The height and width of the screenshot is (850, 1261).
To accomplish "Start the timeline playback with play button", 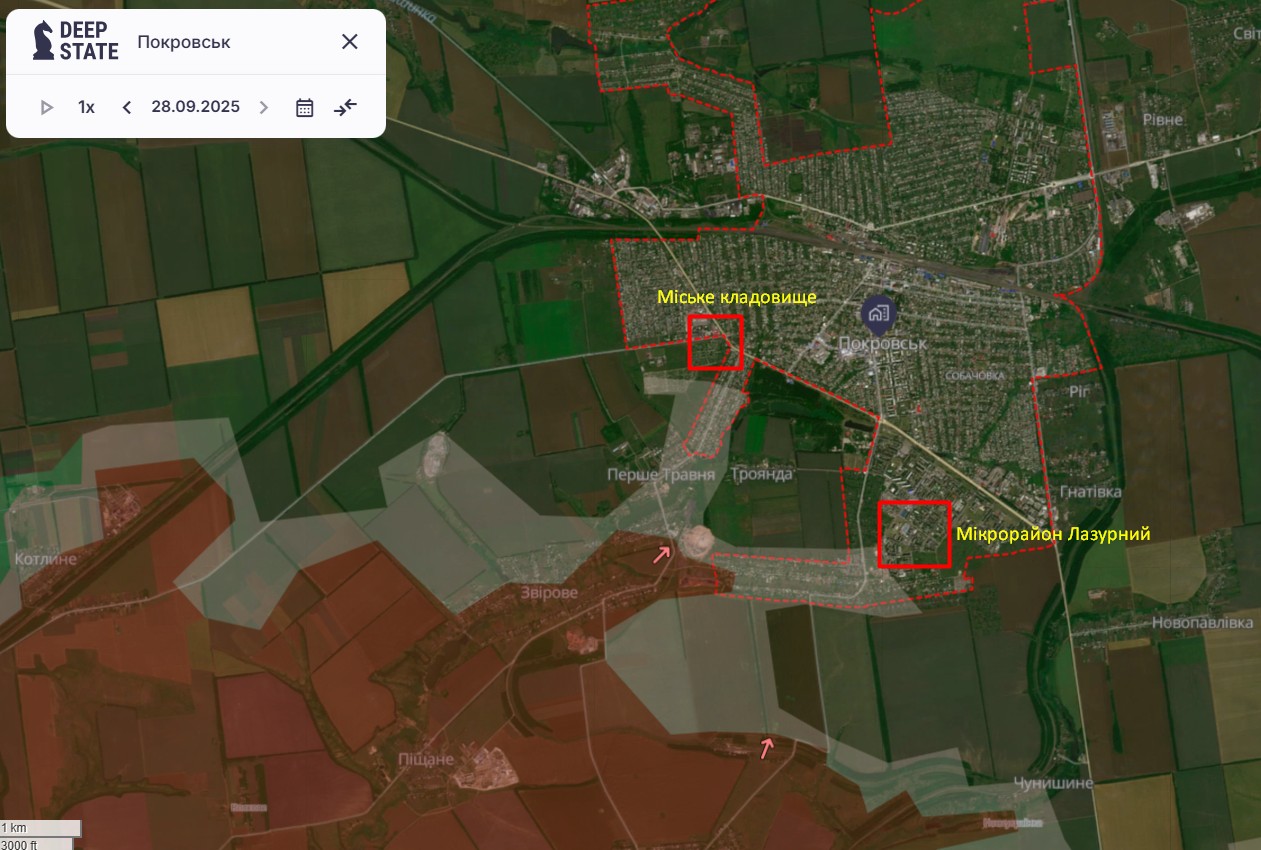I will click(47, 107).
